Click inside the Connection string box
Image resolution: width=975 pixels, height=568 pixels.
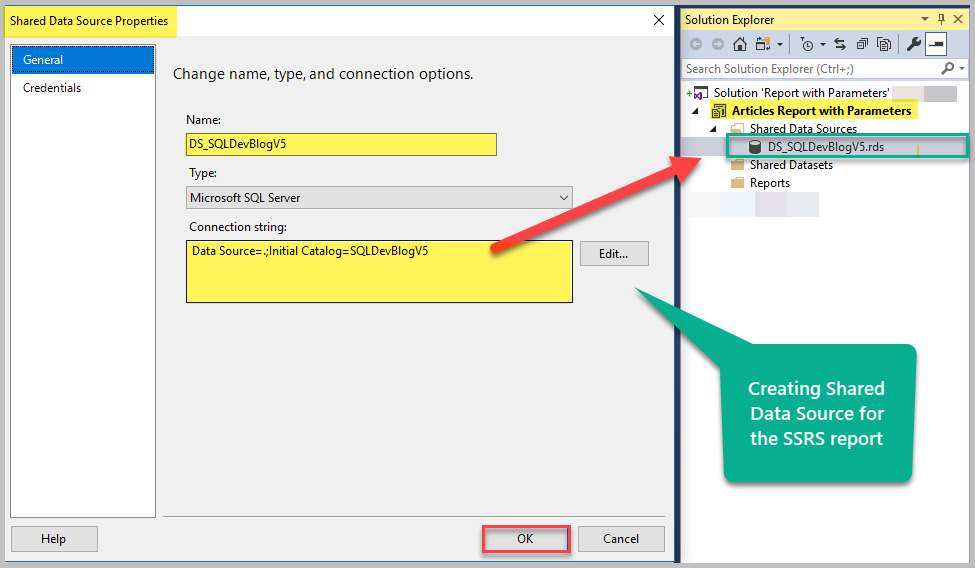click(379, 272)
